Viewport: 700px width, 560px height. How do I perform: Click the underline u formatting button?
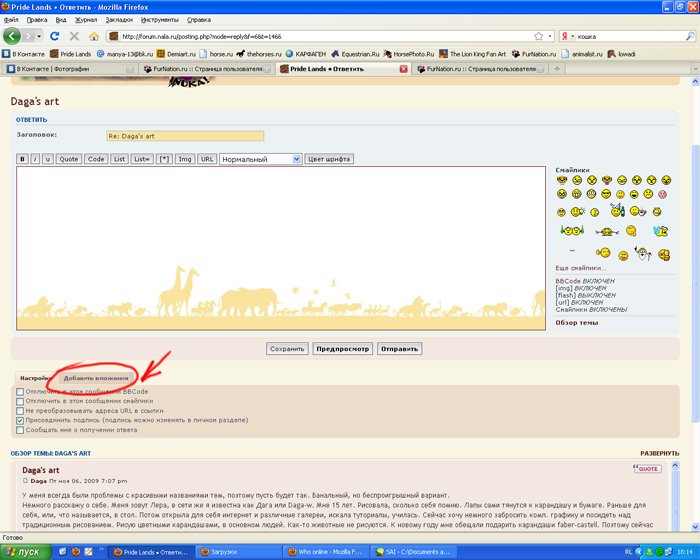[47, 159]
